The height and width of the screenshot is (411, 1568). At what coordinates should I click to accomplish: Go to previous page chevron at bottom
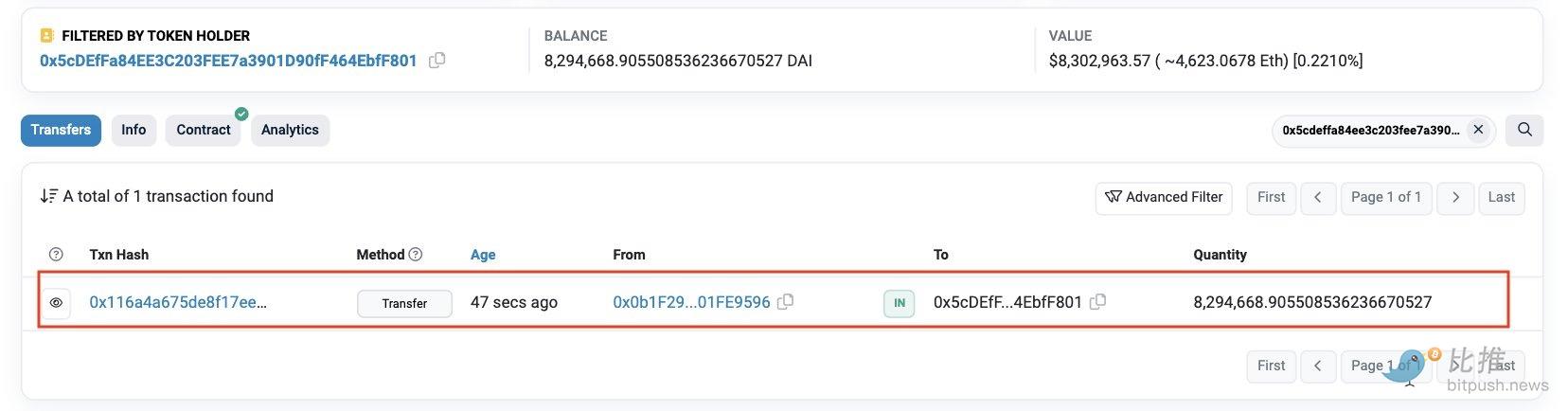[1317, 366]
